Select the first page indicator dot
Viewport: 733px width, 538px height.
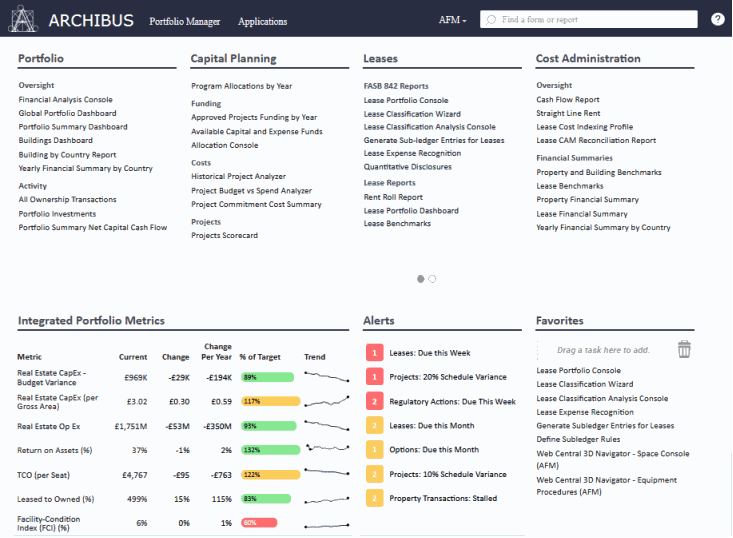[x=420, y=279]
